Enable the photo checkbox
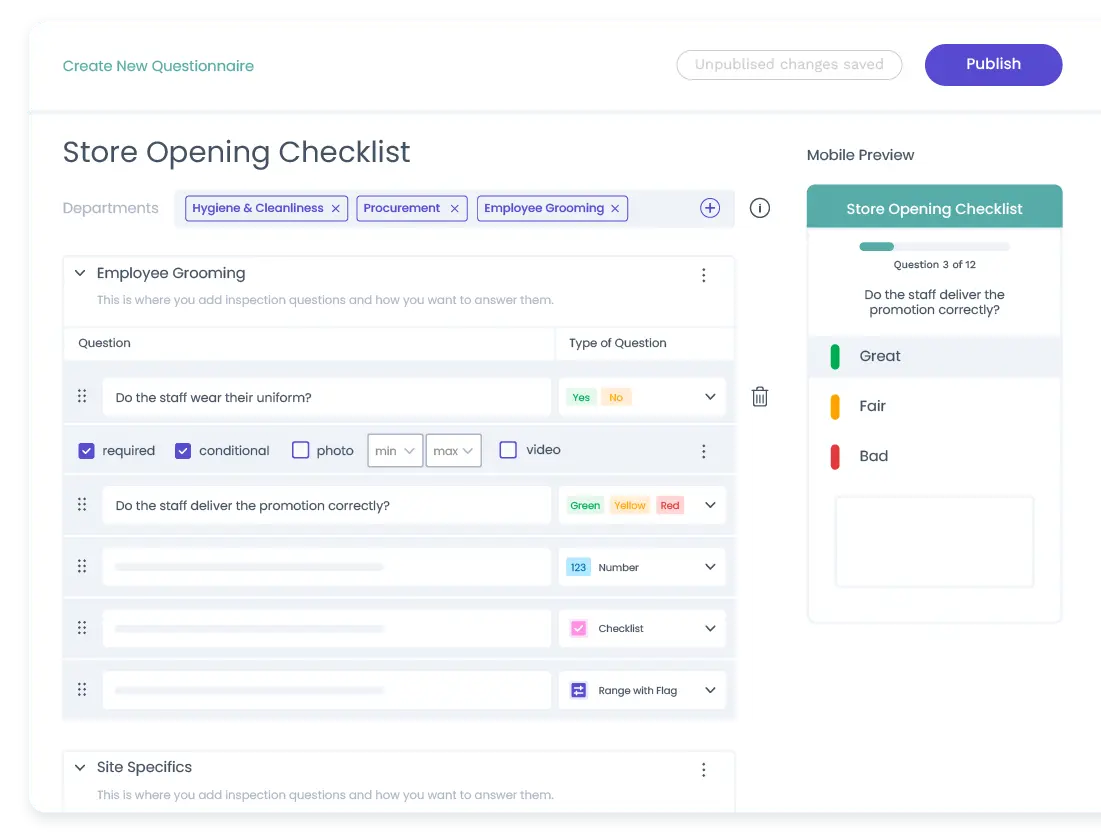The height and width of the screenshot is (834, 1101). pos(300,450)
